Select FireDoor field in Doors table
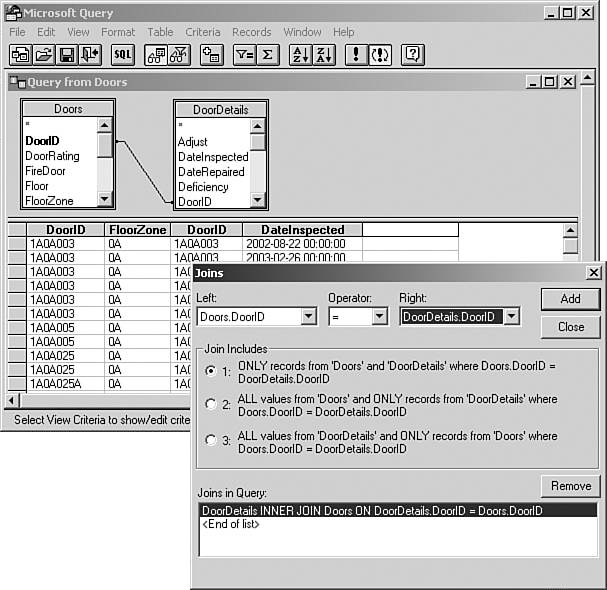This screenshot has width=607, height=590. 45,171
